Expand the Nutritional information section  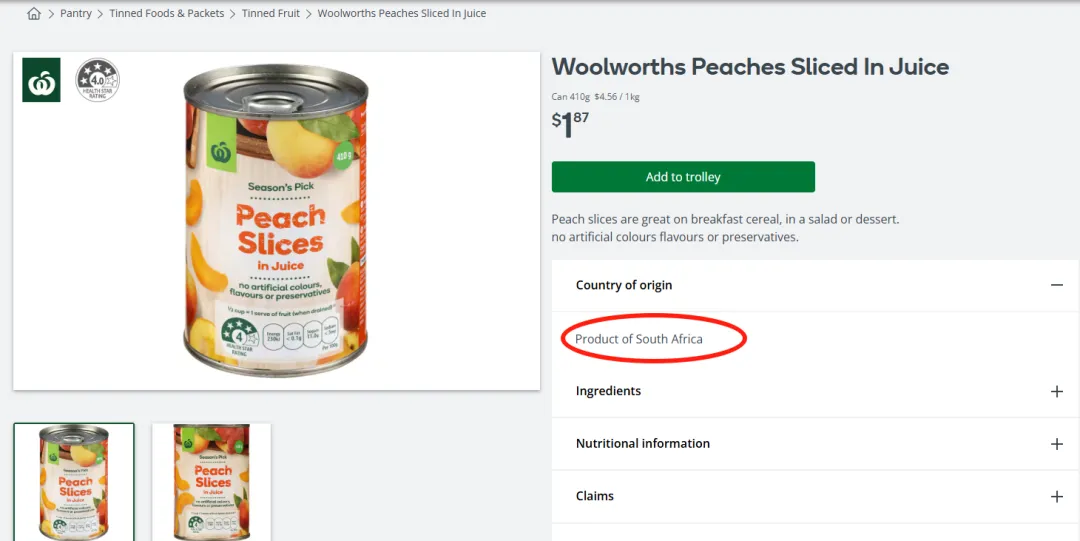point(642,444)
